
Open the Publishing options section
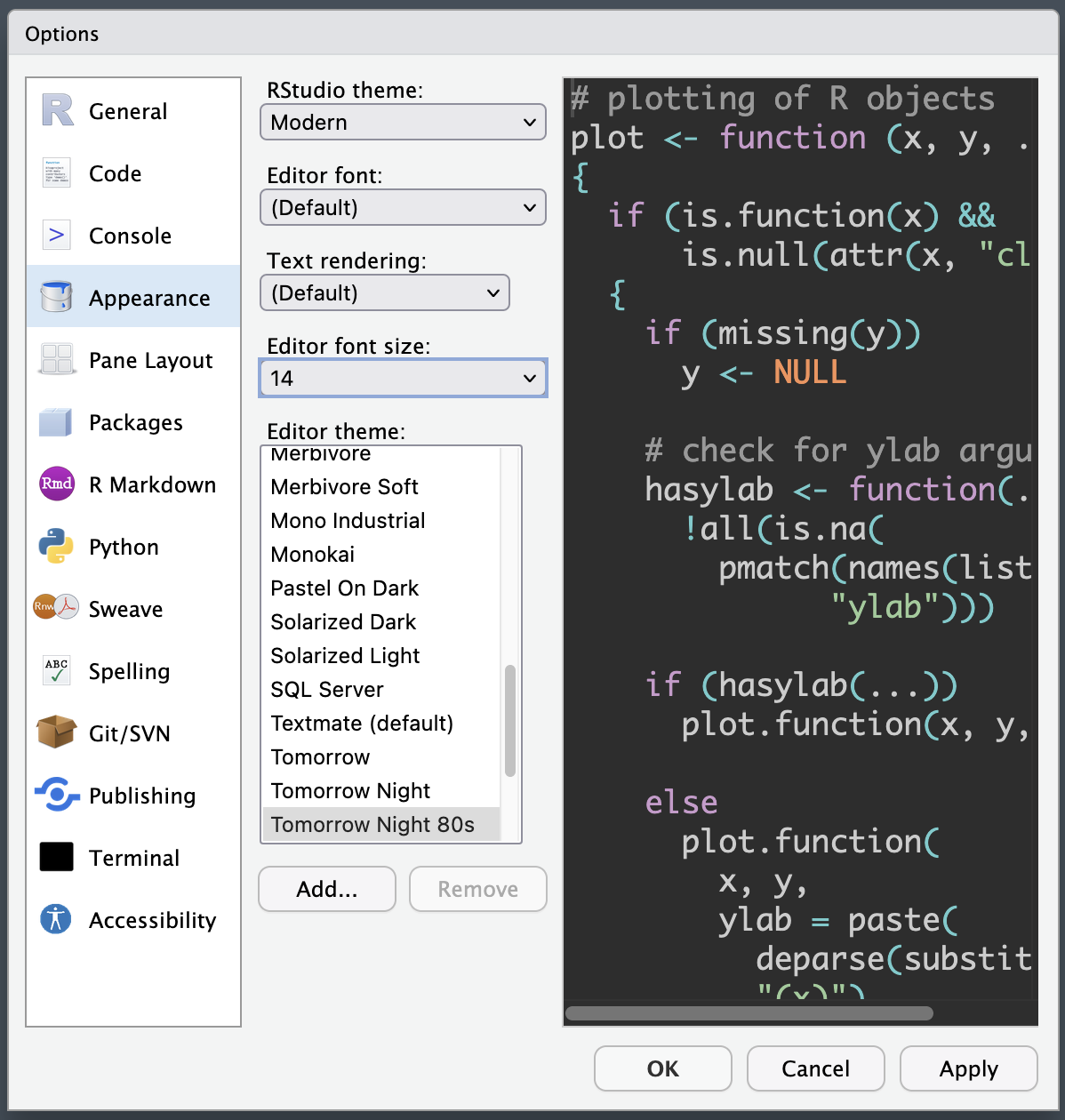tap(133, 796)
